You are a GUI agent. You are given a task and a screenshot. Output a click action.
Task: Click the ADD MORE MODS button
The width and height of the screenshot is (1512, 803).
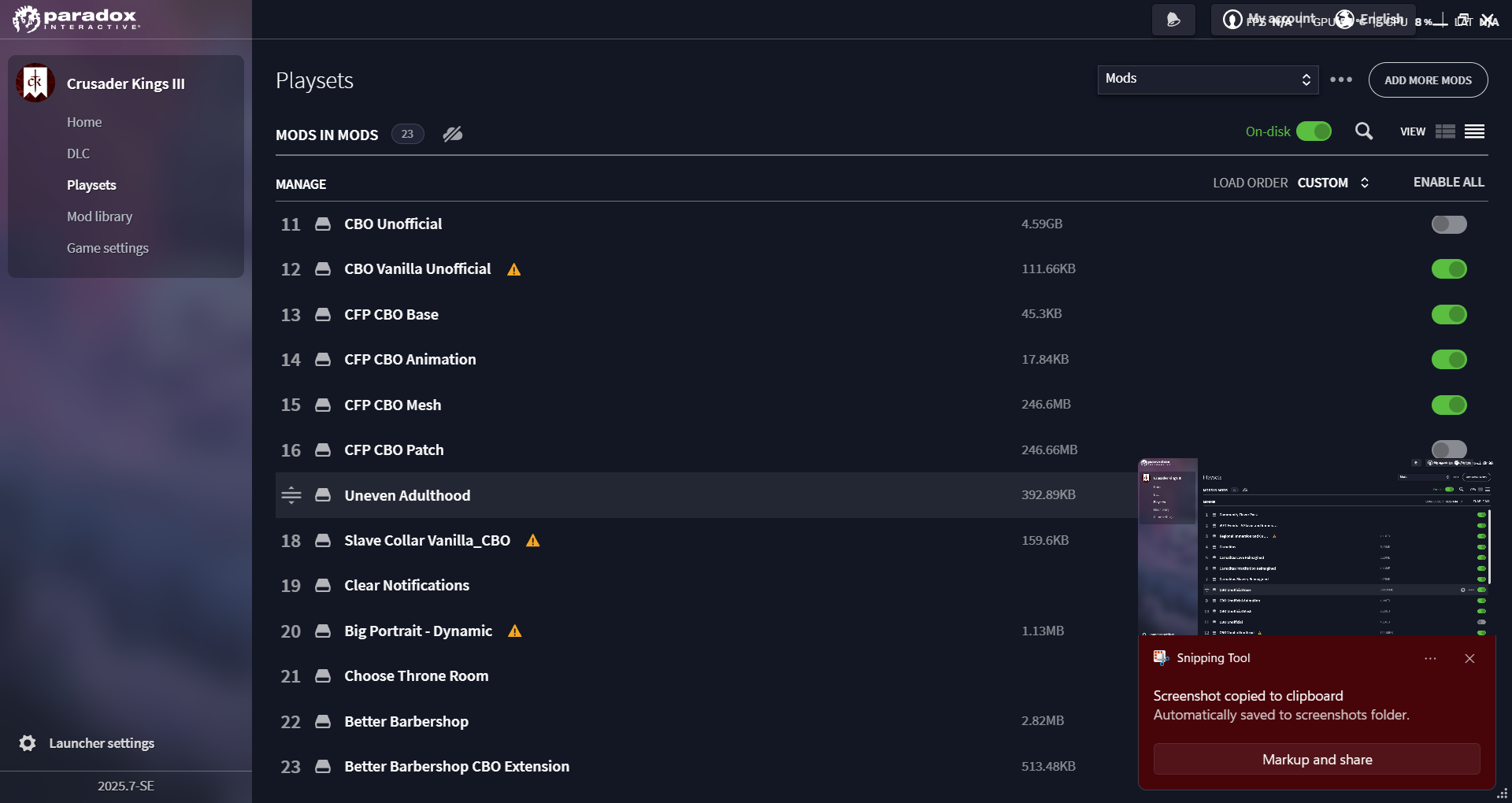1428,80
